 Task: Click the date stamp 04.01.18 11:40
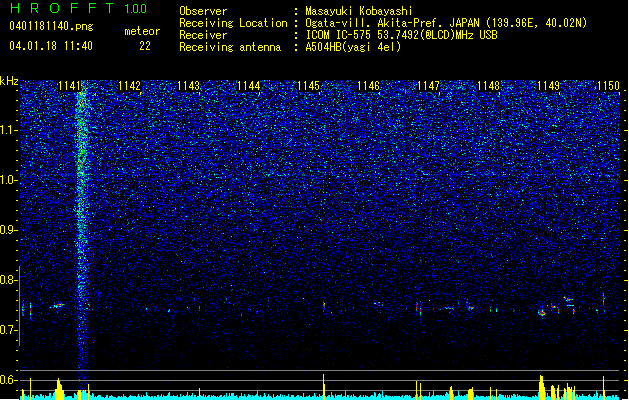(x=51, y=46)
